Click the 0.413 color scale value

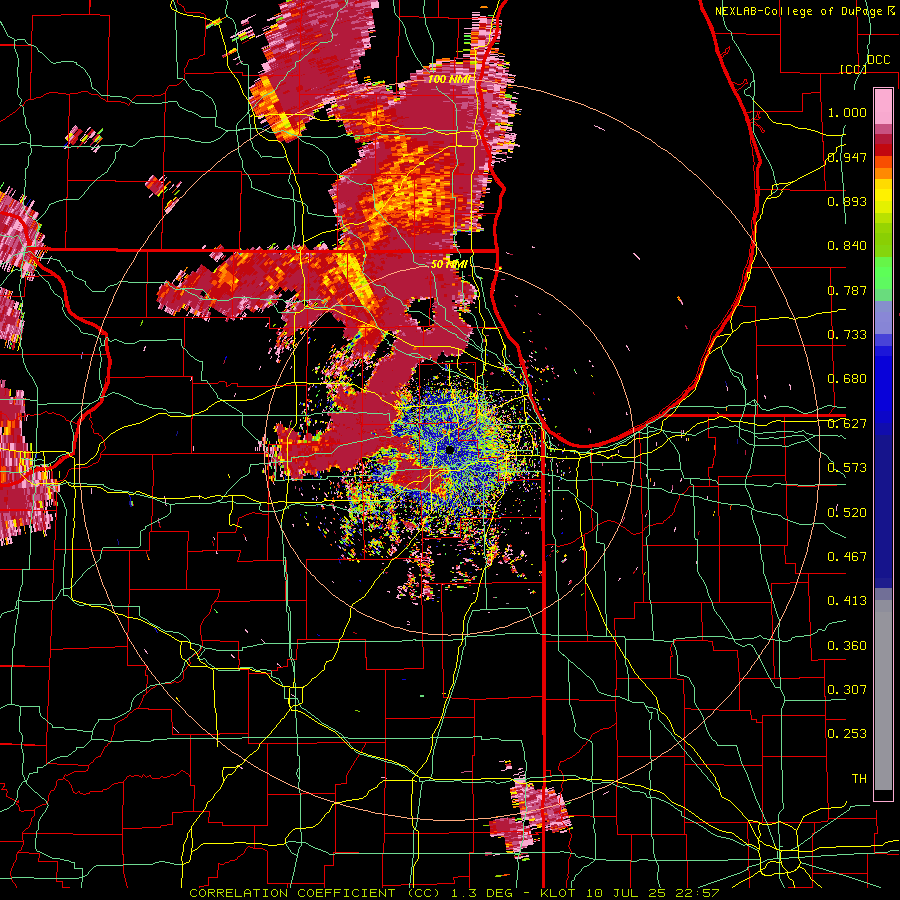[847, 601]
